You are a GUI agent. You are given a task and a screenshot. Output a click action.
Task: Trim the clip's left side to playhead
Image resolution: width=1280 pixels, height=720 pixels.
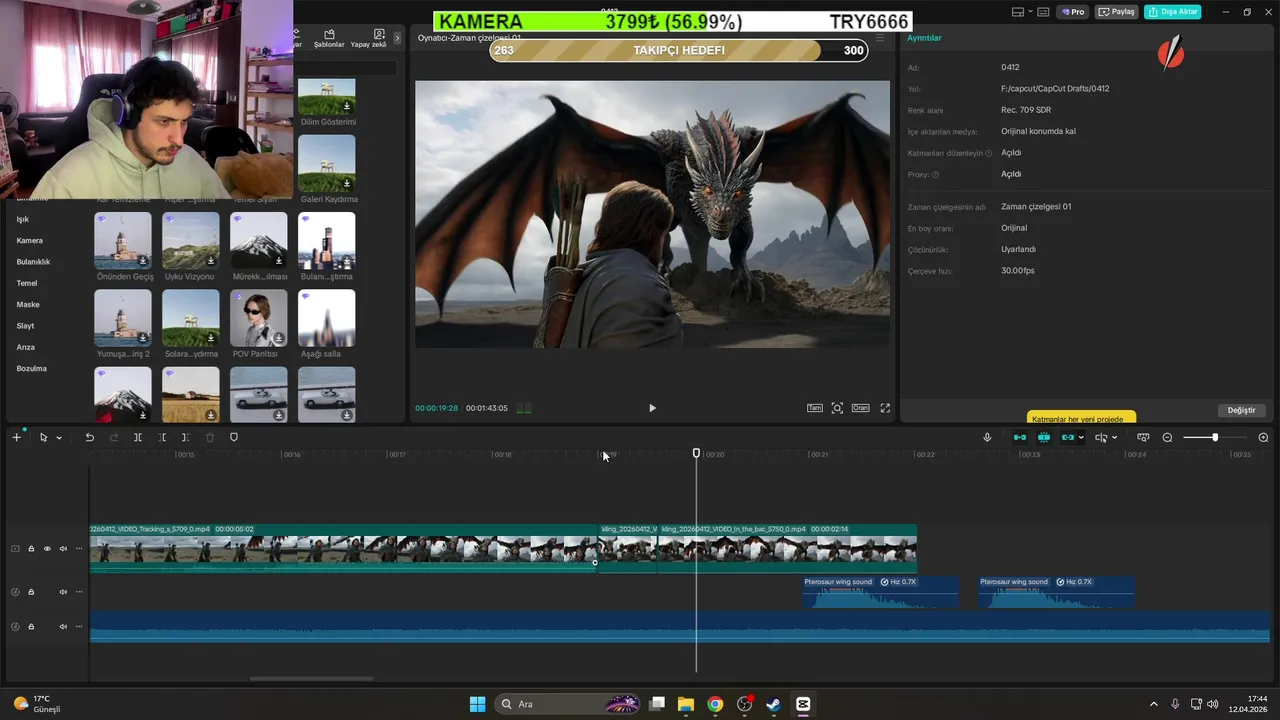click(161, 437)
